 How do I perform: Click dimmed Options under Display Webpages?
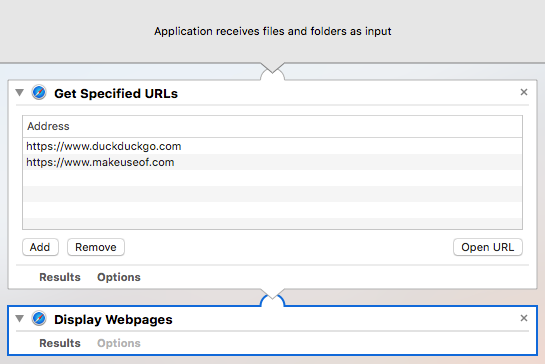click(x=119, y=343)
